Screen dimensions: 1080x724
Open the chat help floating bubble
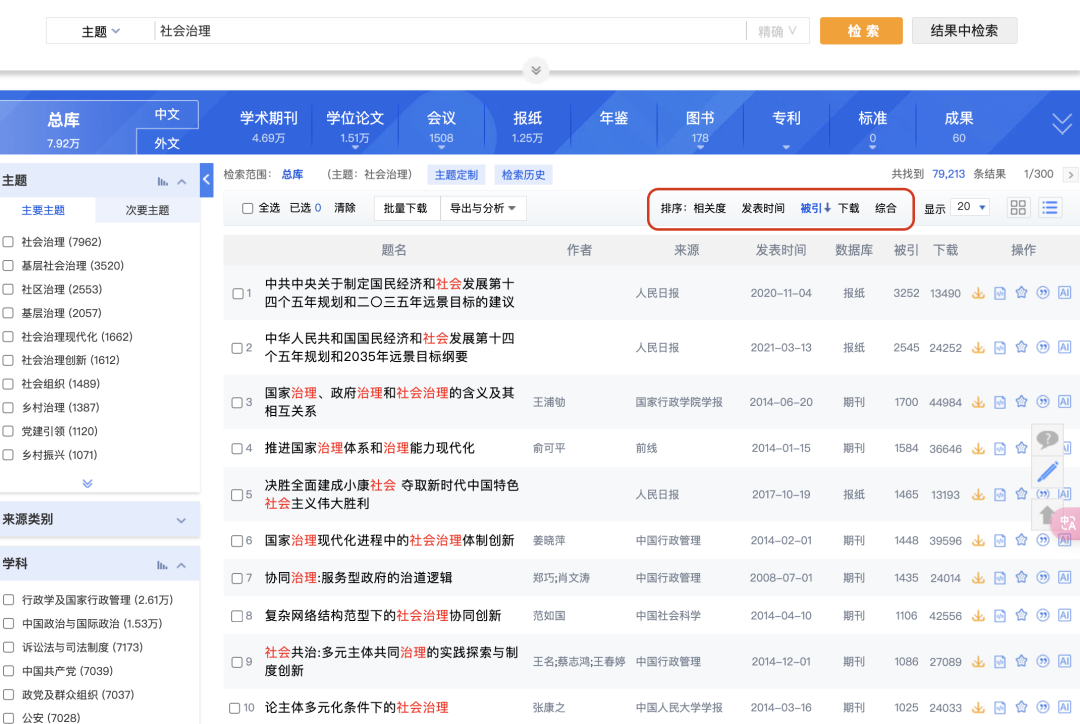(x=1047, y=439)
